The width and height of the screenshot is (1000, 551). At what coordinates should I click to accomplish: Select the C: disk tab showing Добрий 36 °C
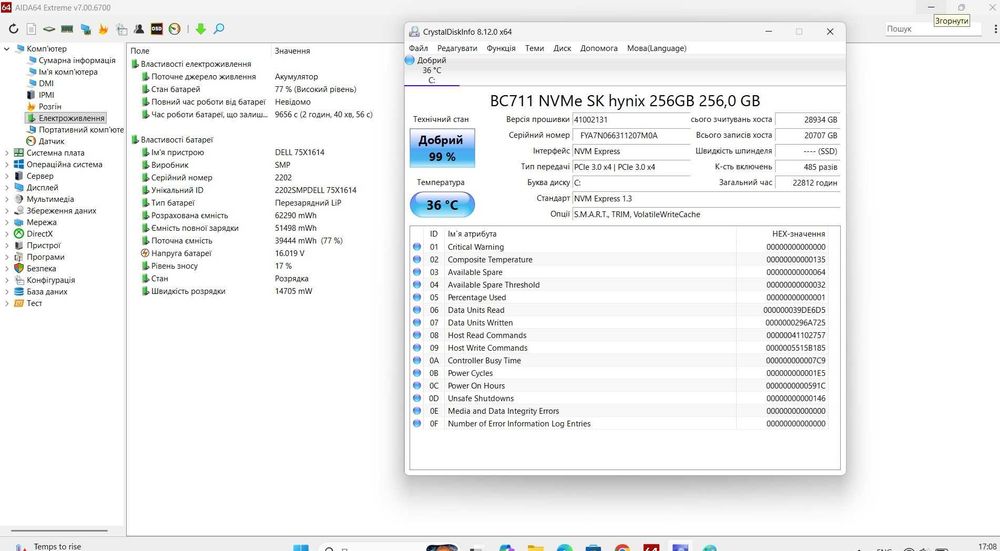[x=432, y=70]
